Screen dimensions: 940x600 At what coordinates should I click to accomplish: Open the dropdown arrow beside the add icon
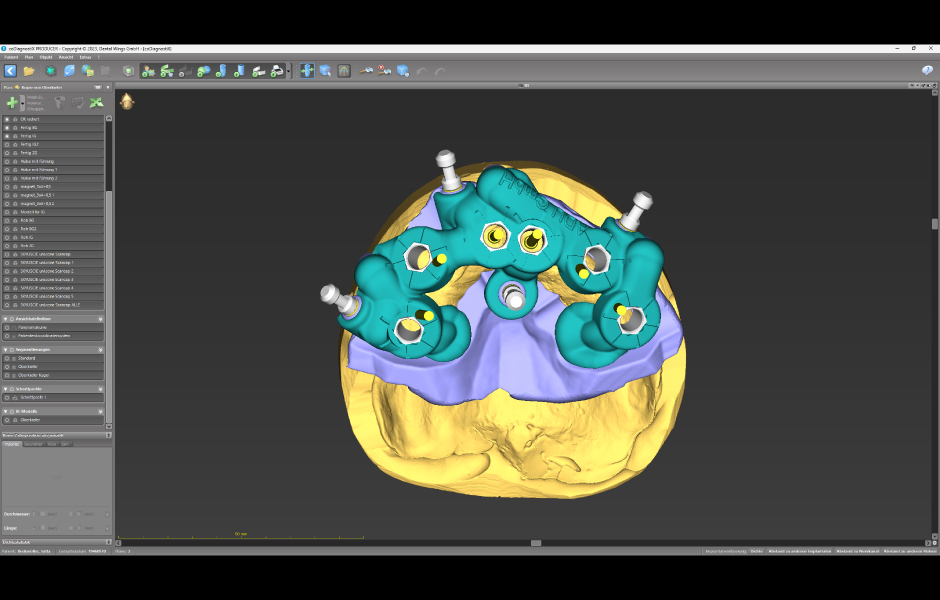tap(23, 103)
